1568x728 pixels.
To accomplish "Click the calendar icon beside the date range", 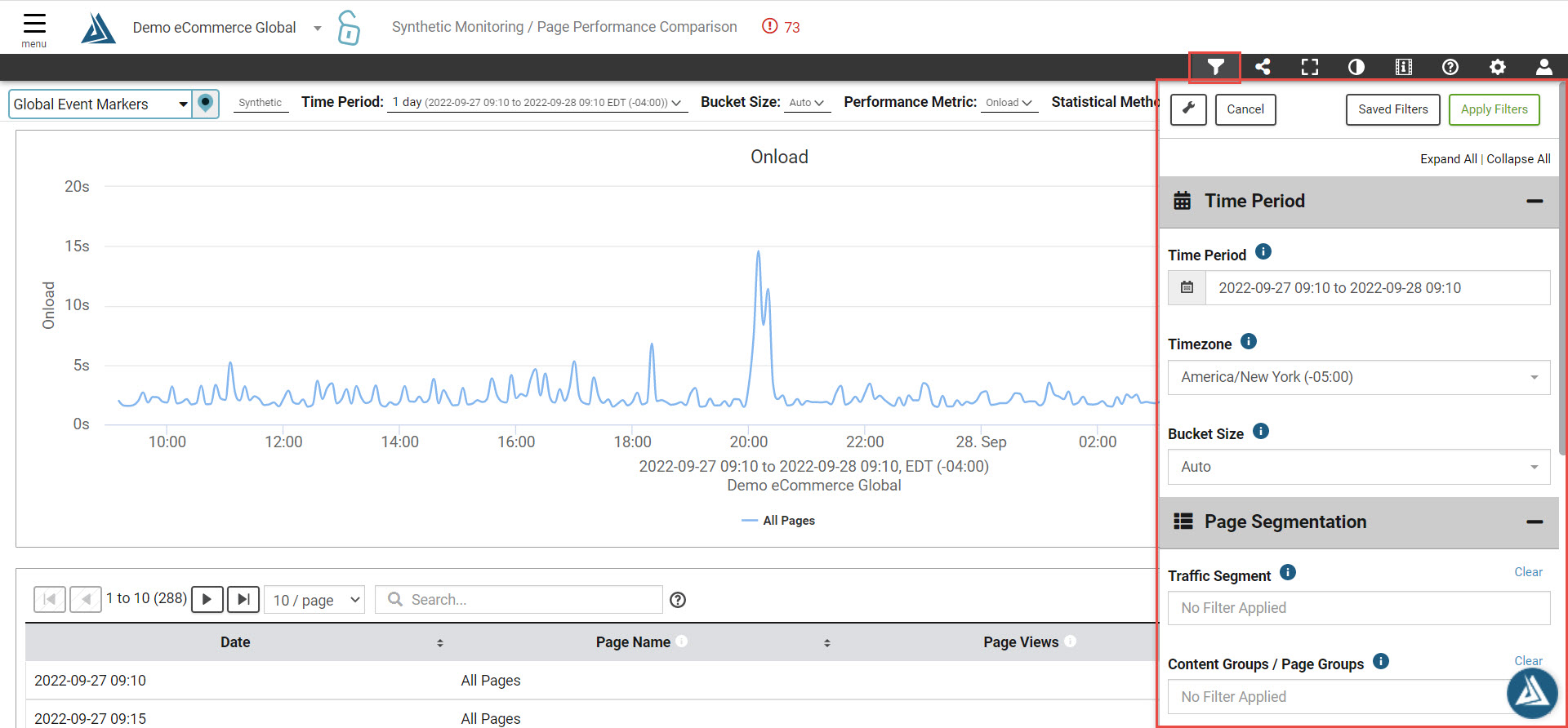I will (1187, 288).
